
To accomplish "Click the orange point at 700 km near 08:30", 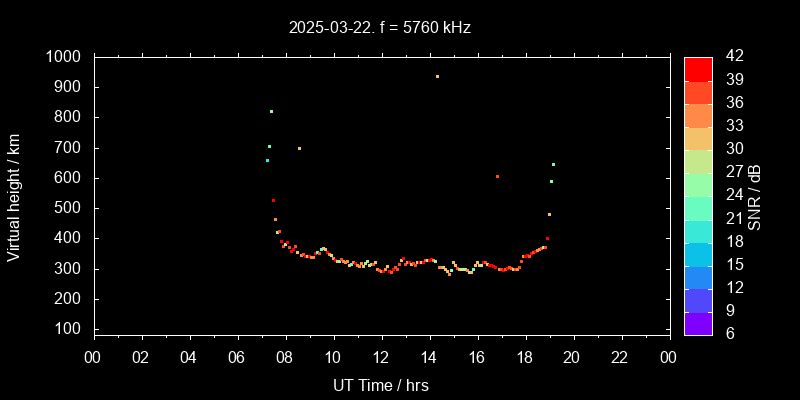I will (x=299, y=148).
